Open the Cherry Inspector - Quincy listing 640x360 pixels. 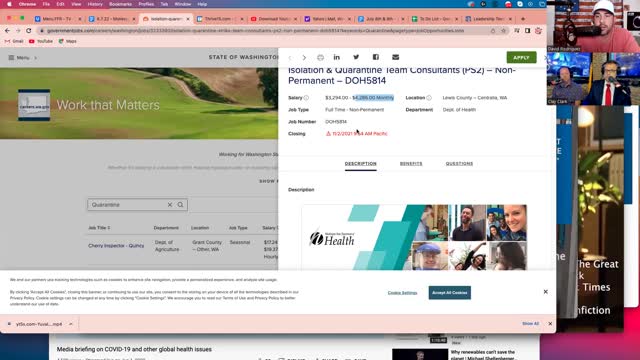point(116,246)
